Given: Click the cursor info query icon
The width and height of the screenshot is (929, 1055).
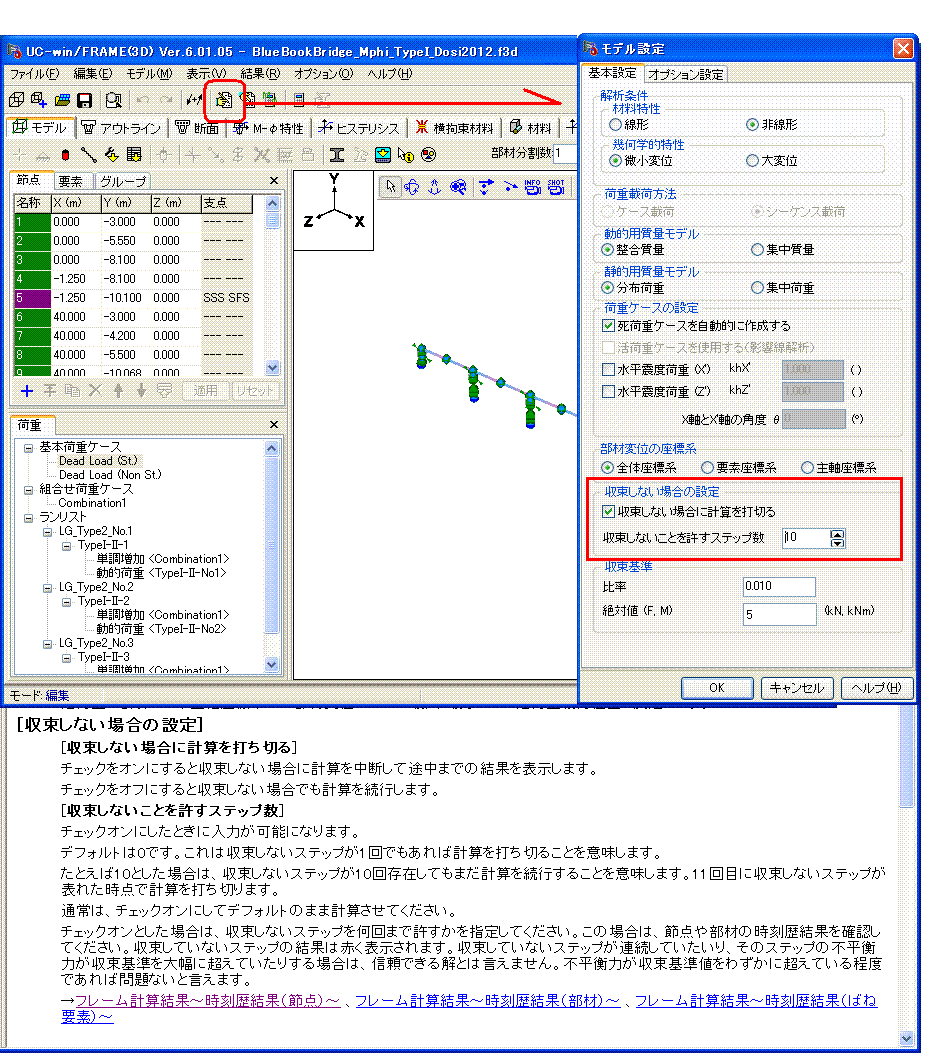Looking at the screenshot, I should [x=406, y=155].
